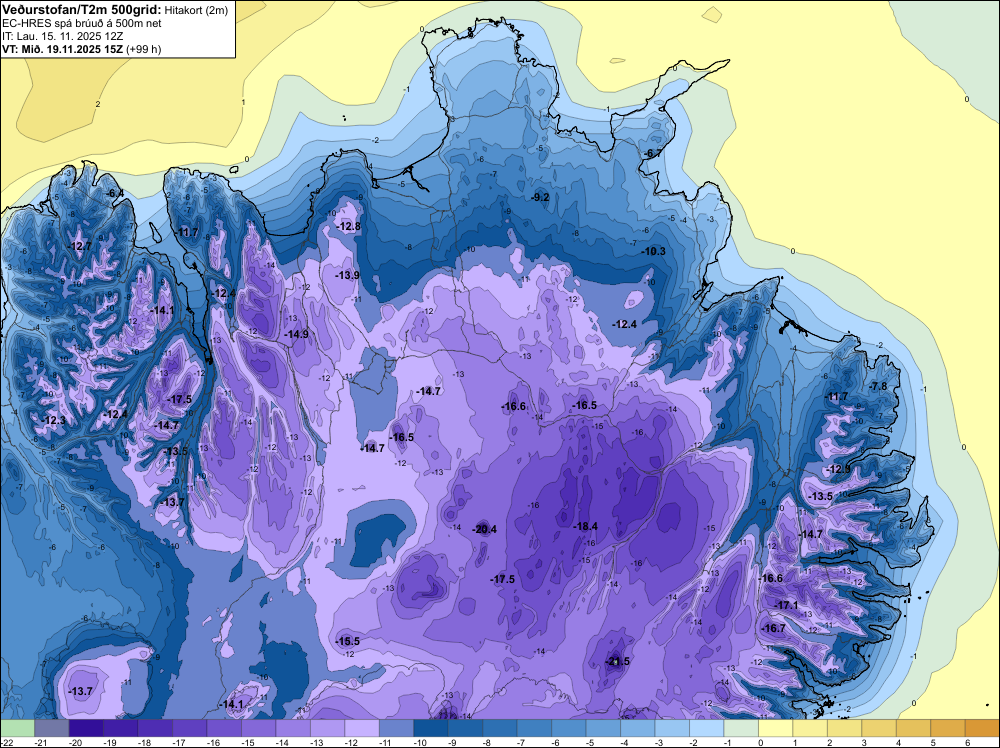Select the 'Hitakort (2m)' header text
1000x748 pixels.
196,10
